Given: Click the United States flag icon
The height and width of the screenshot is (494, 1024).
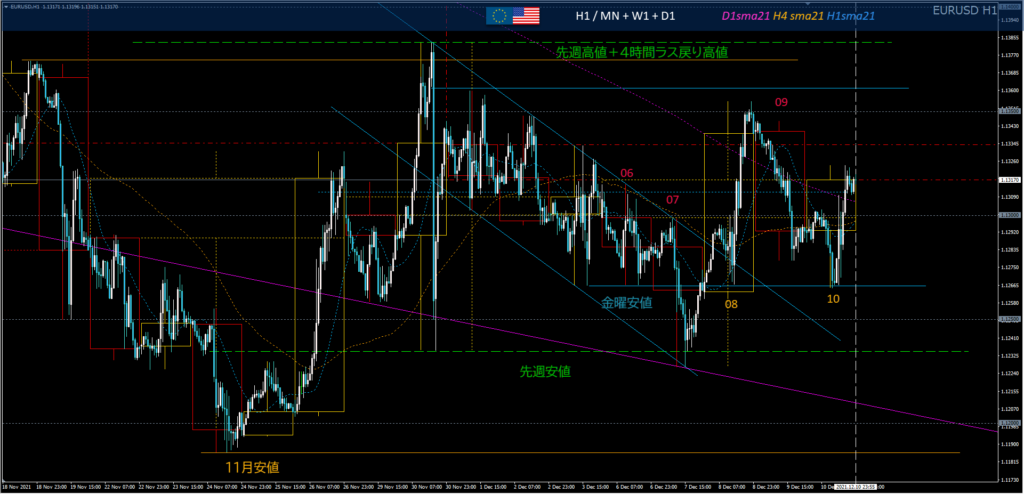Looking at the screenshot, I should (x=525, y=16).
